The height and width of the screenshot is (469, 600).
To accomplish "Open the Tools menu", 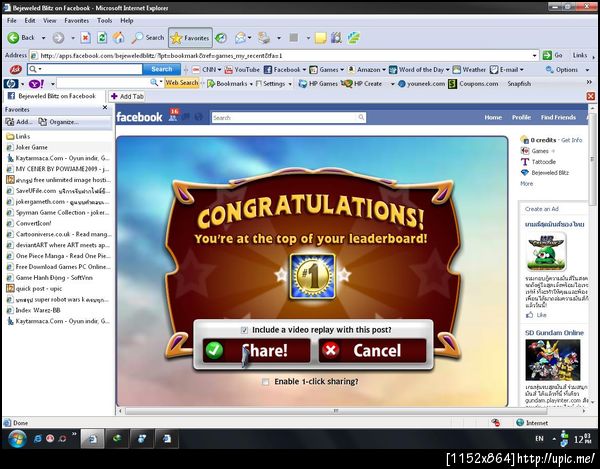I will click(104, 21).
